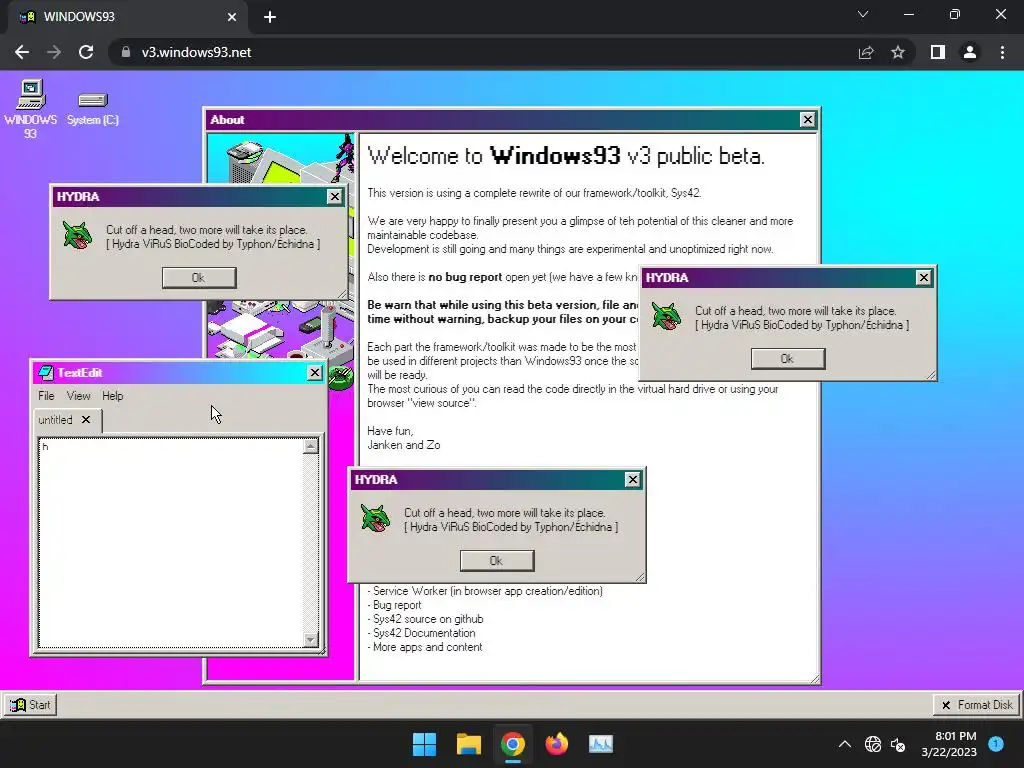Click the WINDOWS93 browser tab
Image resolution: width=1024 pixels, height=768 pixels.
(x=128, y=17)
